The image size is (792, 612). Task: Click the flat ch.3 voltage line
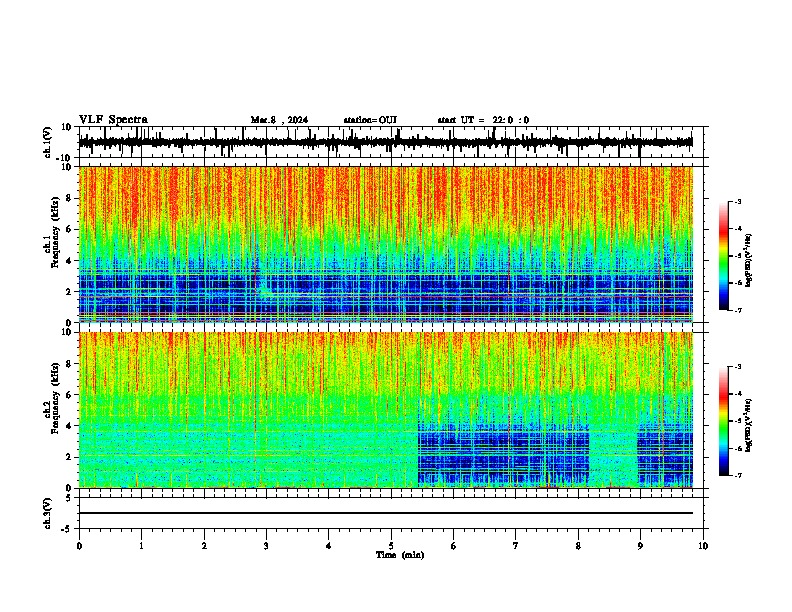[386, 513]
